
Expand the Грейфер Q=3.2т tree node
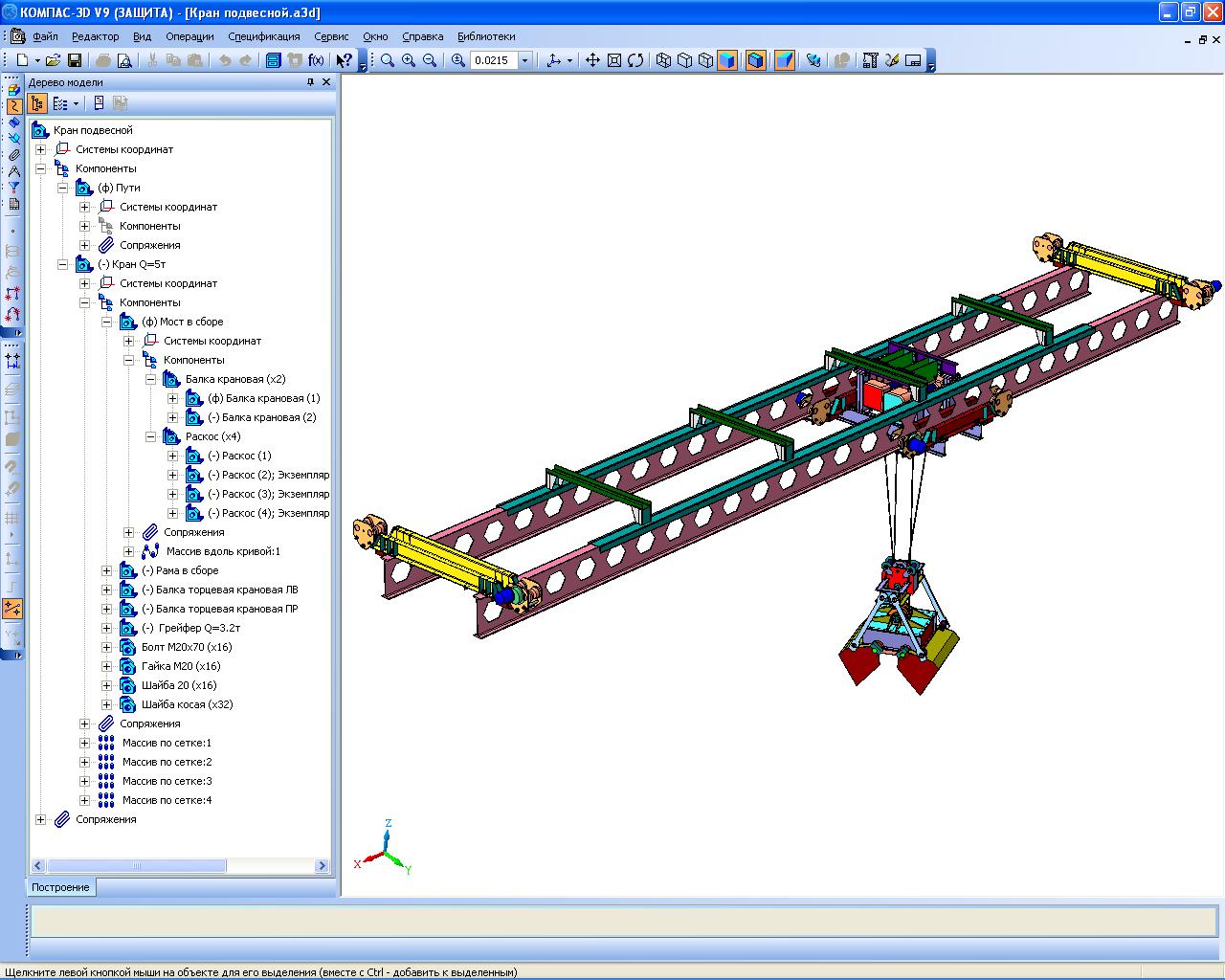pos(107,628)
